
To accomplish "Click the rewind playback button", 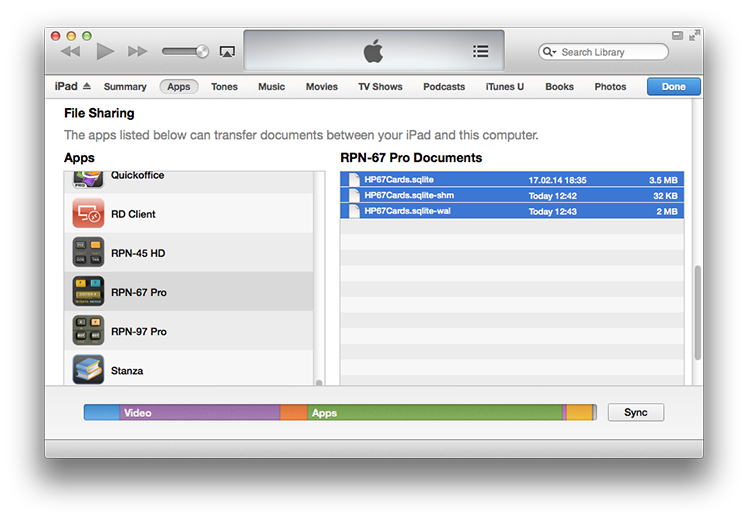I will (71, 52).
